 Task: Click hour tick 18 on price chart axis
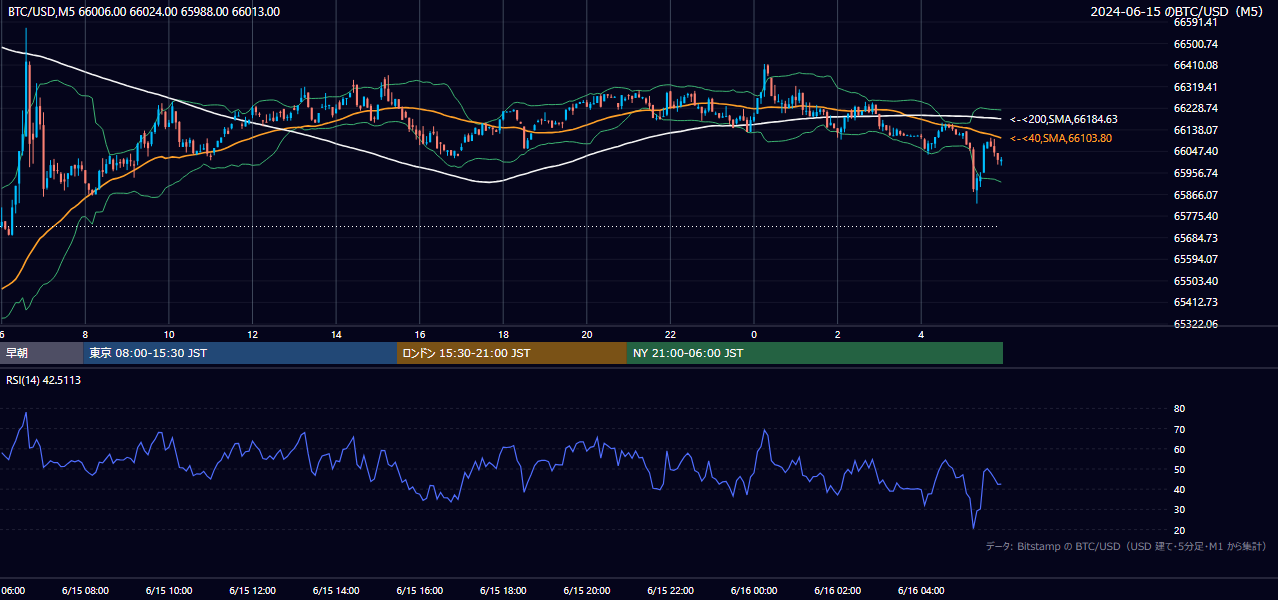click(x=503, y=334)
